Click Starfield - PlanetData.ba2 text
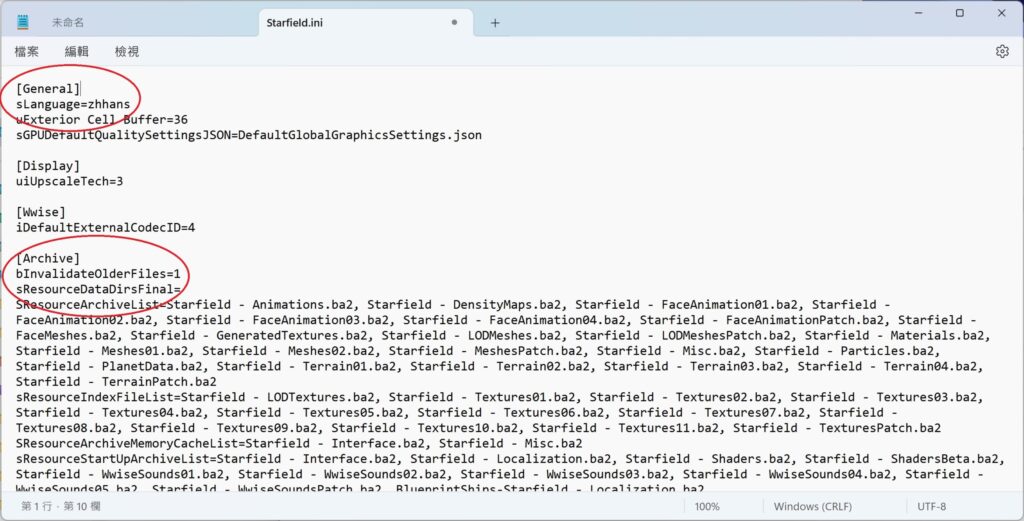1024x521 pixels. pyautogui.click(x=109, y=366)
